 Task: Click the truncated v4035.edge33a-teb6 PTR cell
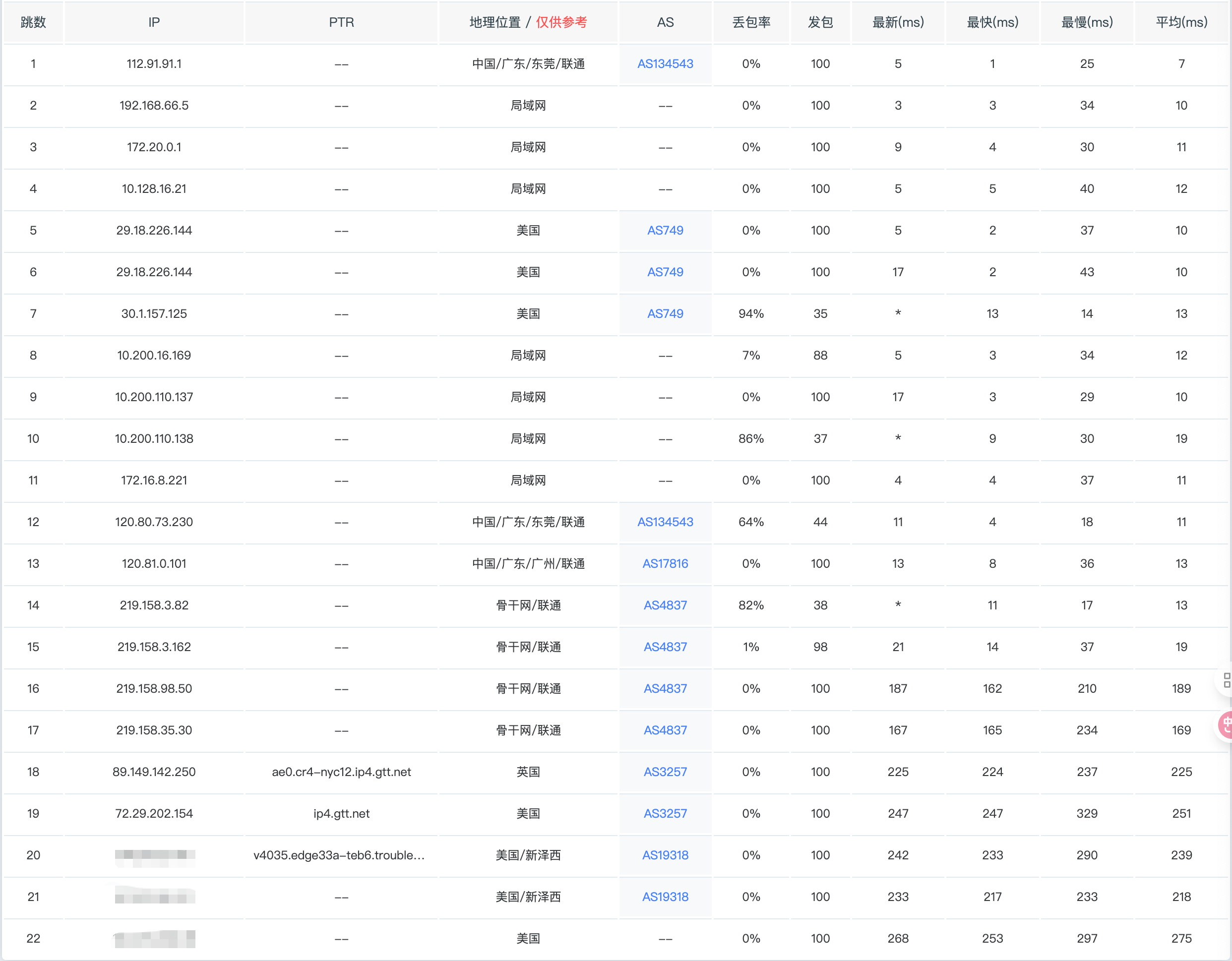coord(339,855)
